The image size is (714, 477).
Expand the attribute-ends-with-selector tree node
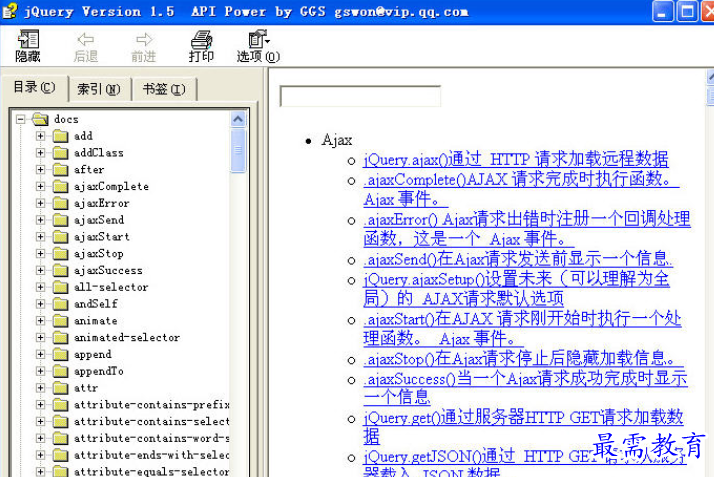(41, 455)
